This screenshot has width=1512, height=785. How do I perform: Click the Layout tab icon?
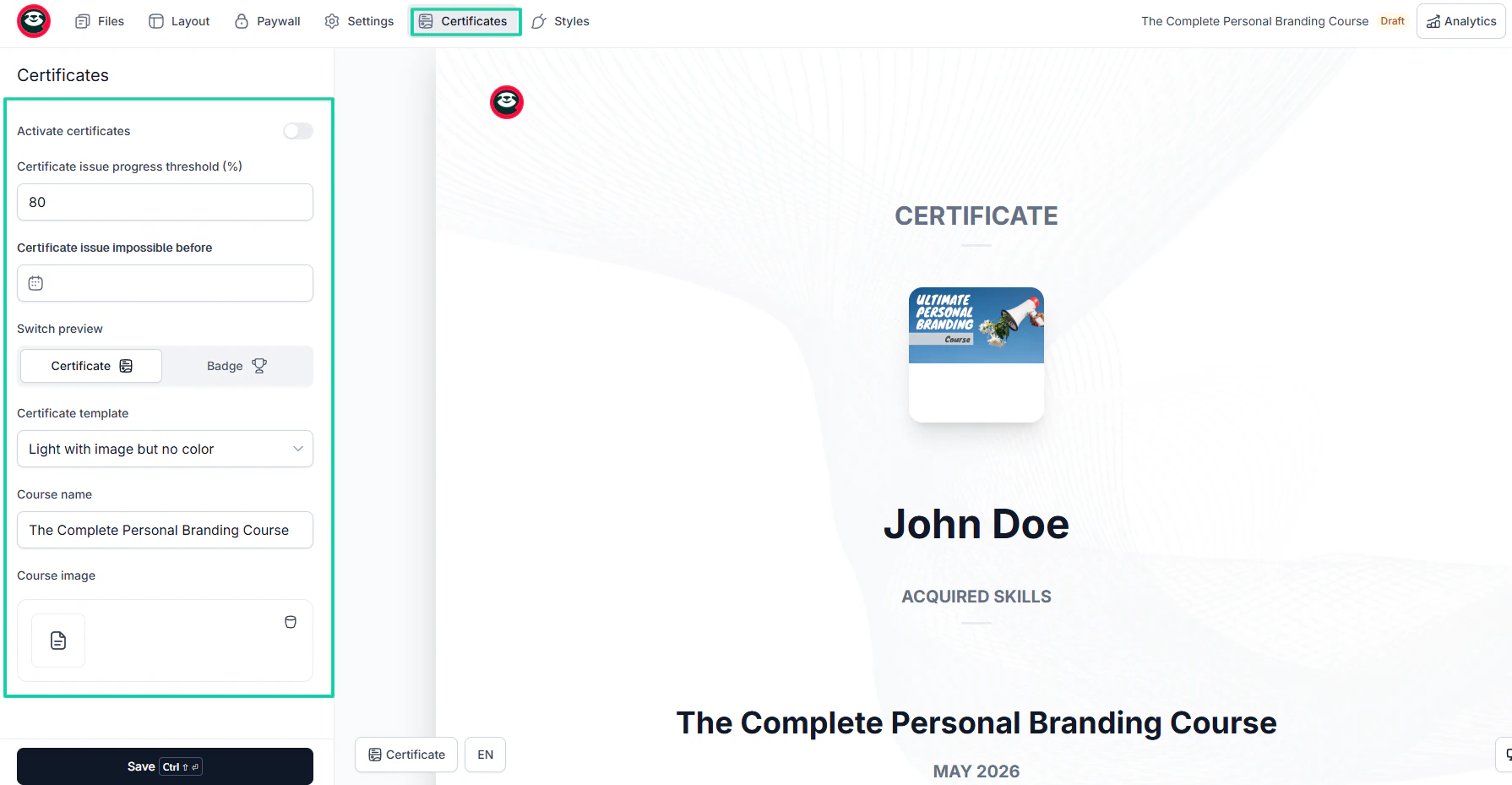tap(156, 21)
